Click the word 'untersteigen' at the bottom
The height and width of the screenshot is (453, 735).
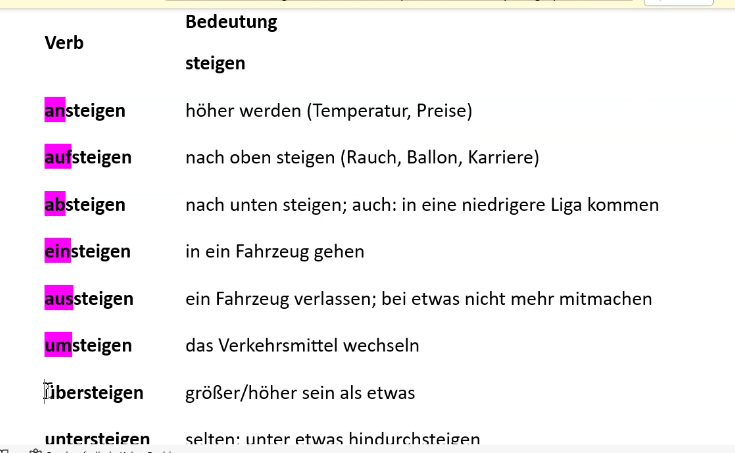98,438
